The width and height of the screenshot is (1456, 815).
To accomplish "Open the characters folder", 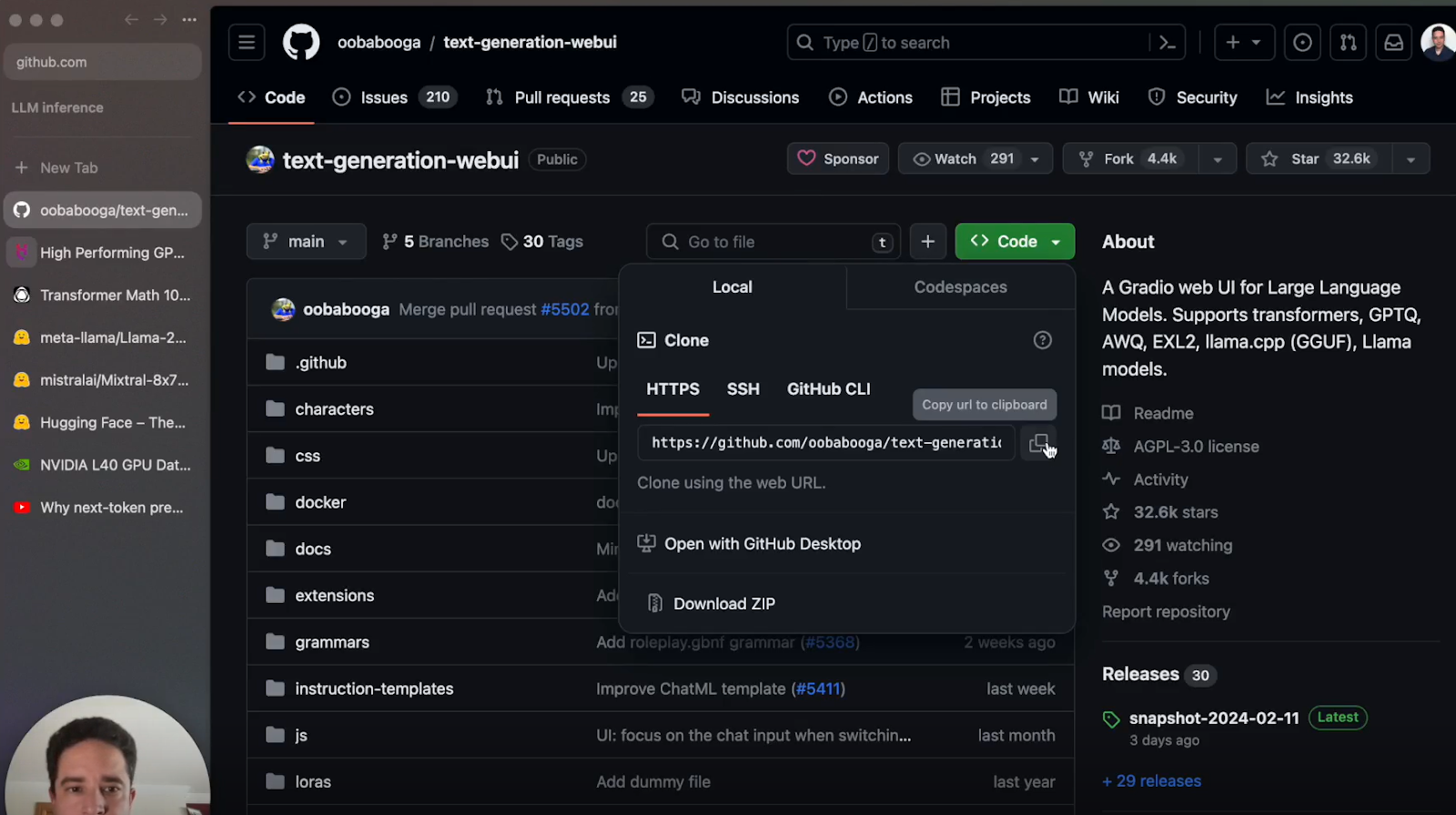I will [334, 409].
